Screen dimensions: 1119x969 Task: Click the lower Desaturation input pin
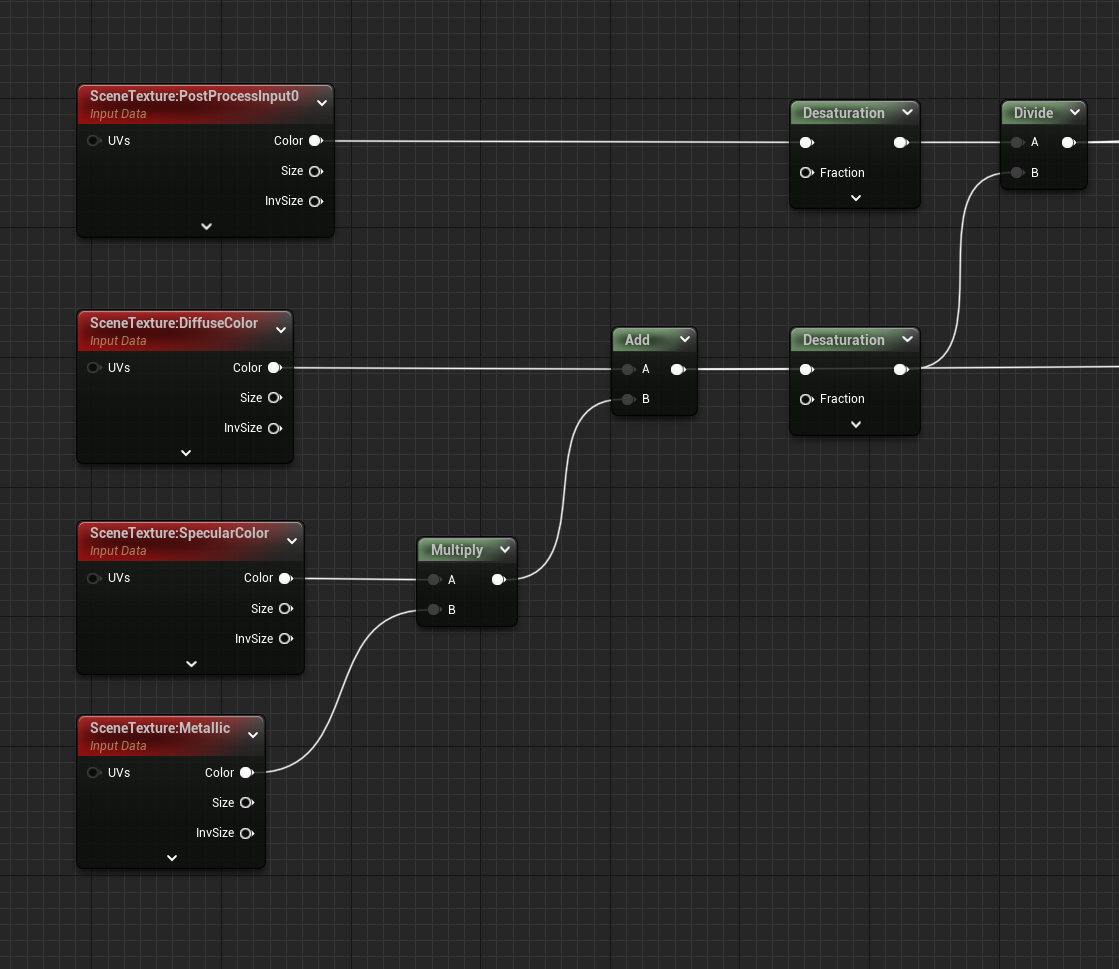click(x=806, y=369)
